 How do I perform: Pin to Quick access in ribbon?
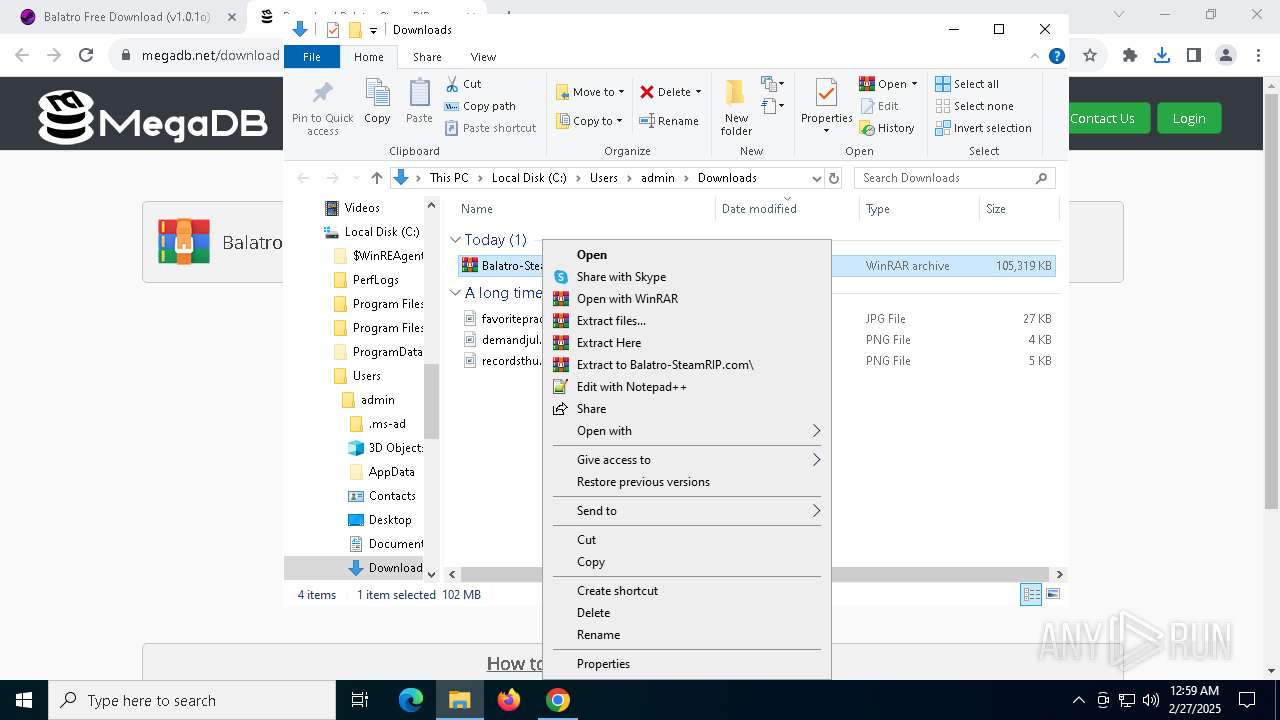tap(322, 108)
